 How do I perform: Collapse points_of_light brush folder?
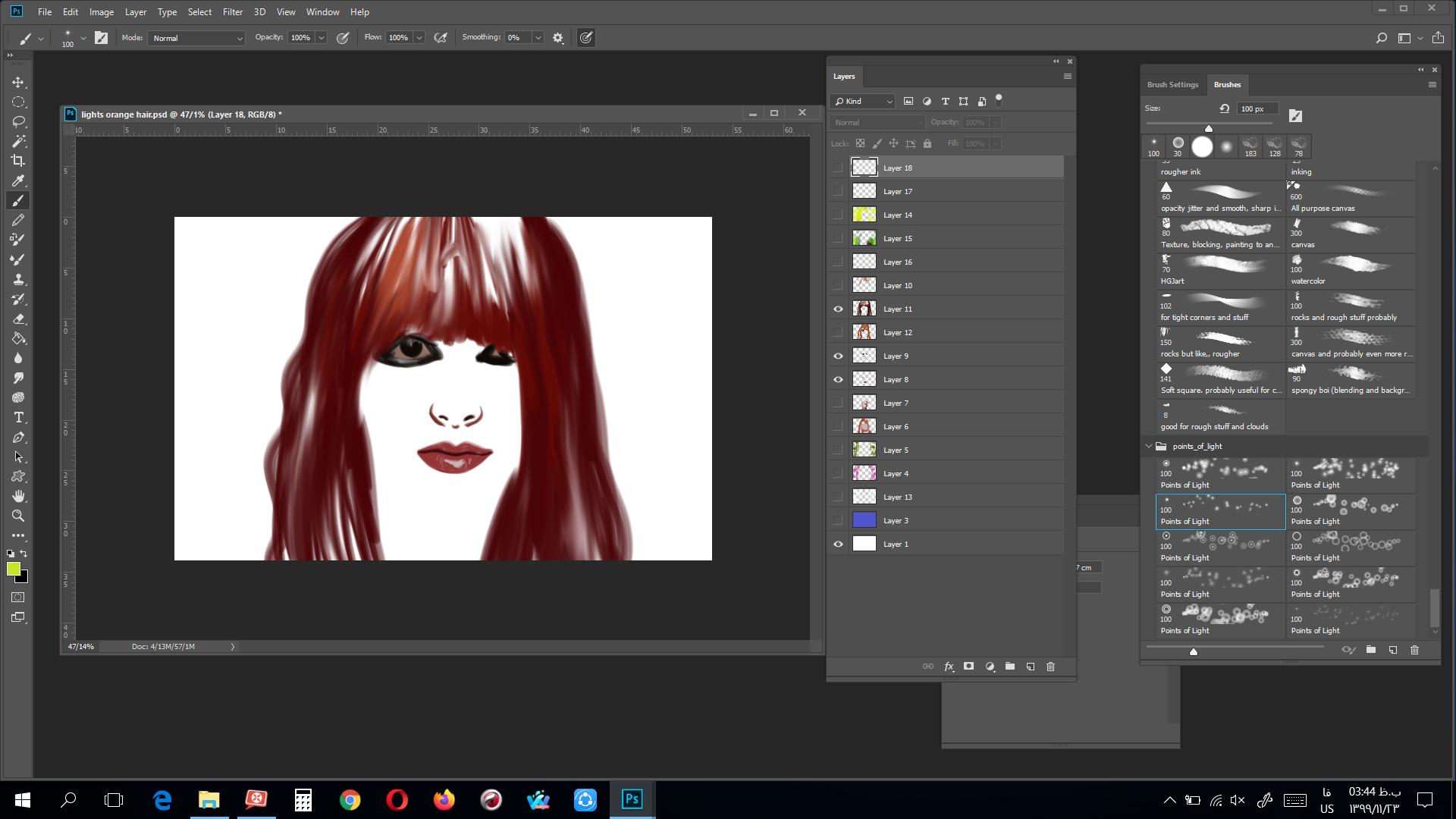point(1149,446)
